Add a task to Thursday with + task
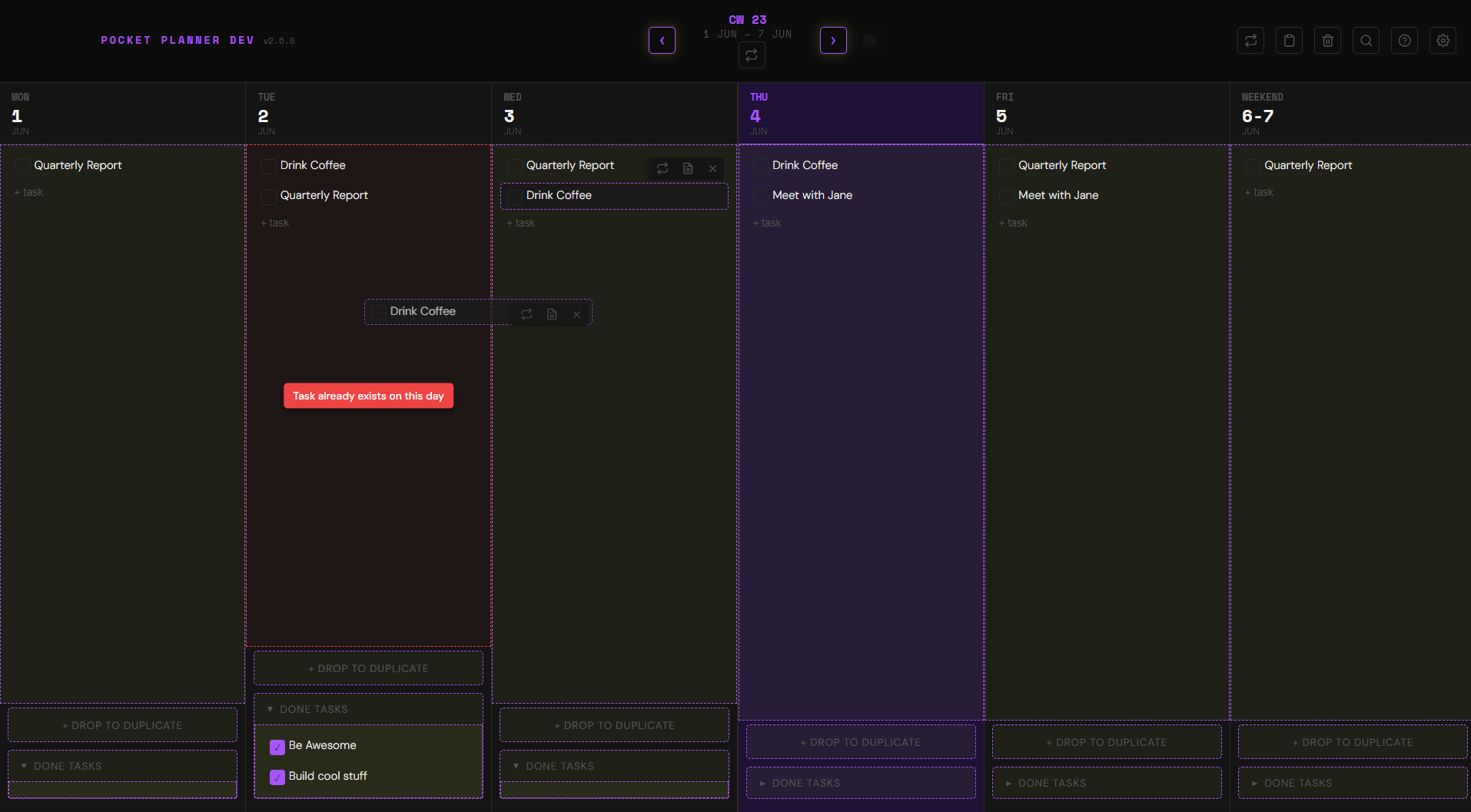This screenshot has width=1471, height=812. pos(767,223)
